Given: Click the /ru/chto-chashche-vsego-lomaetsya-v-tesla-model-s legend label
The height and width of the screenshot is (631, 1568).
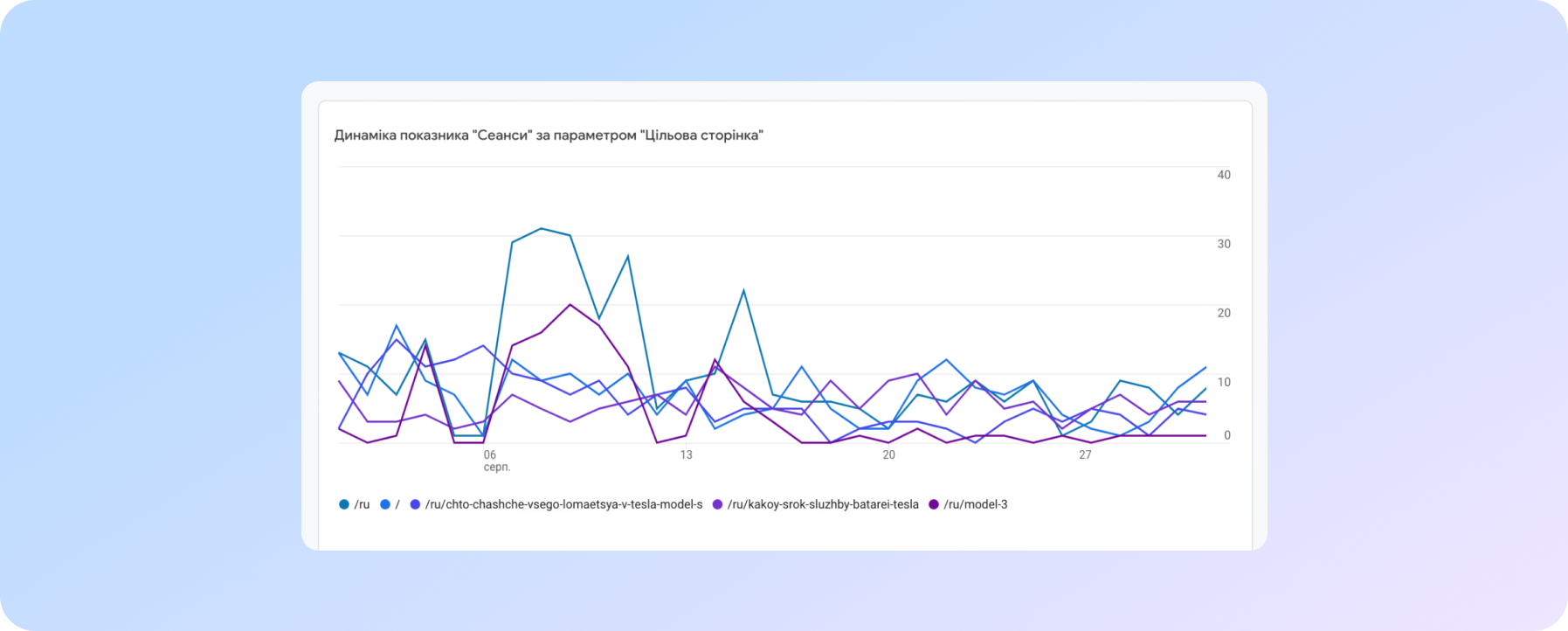Looking at the screenshot, I should (x=563, y=504).
